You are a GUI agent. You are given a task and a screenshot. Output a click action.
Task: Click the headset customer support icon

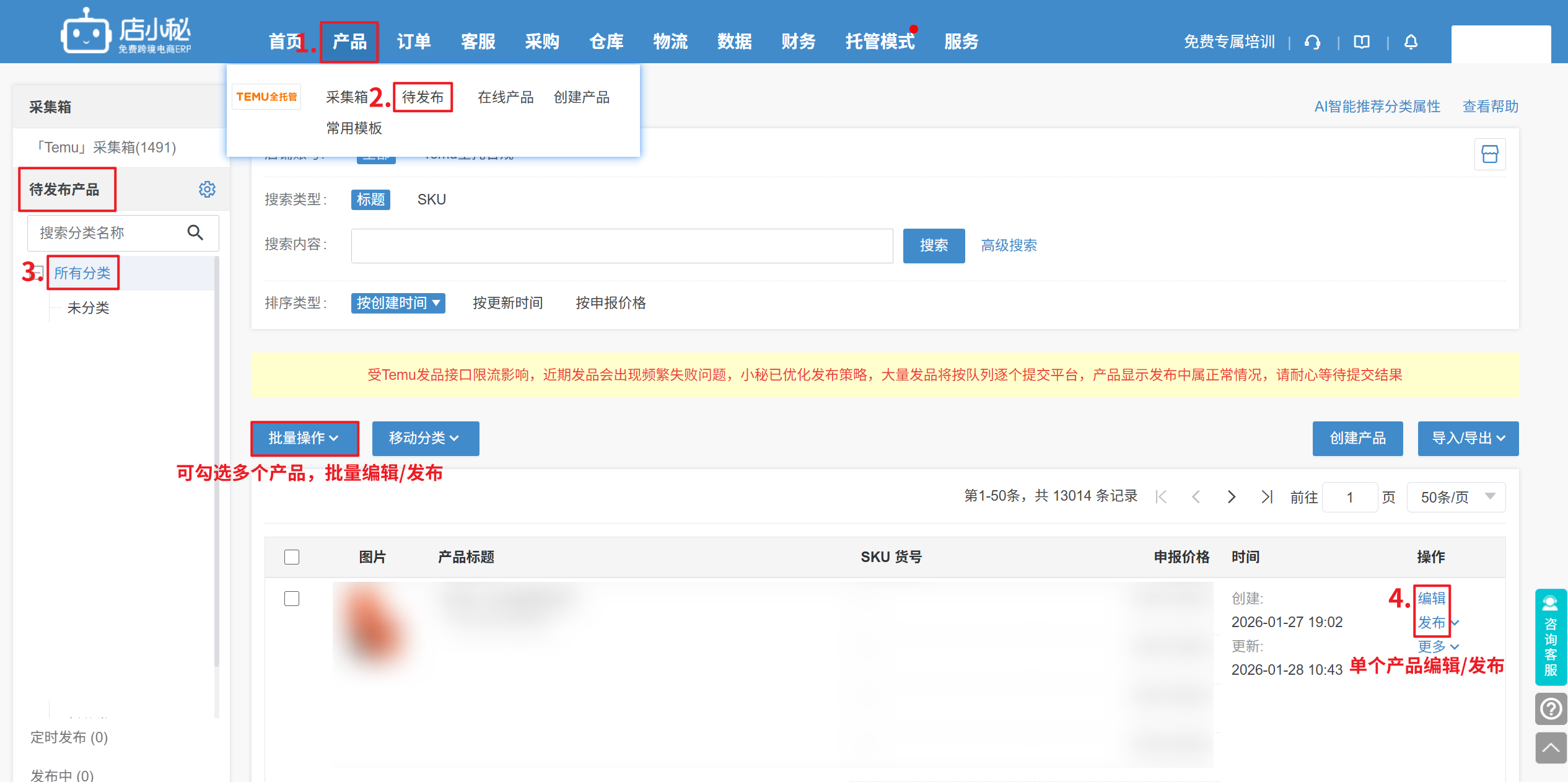[x=1312, y=42]
